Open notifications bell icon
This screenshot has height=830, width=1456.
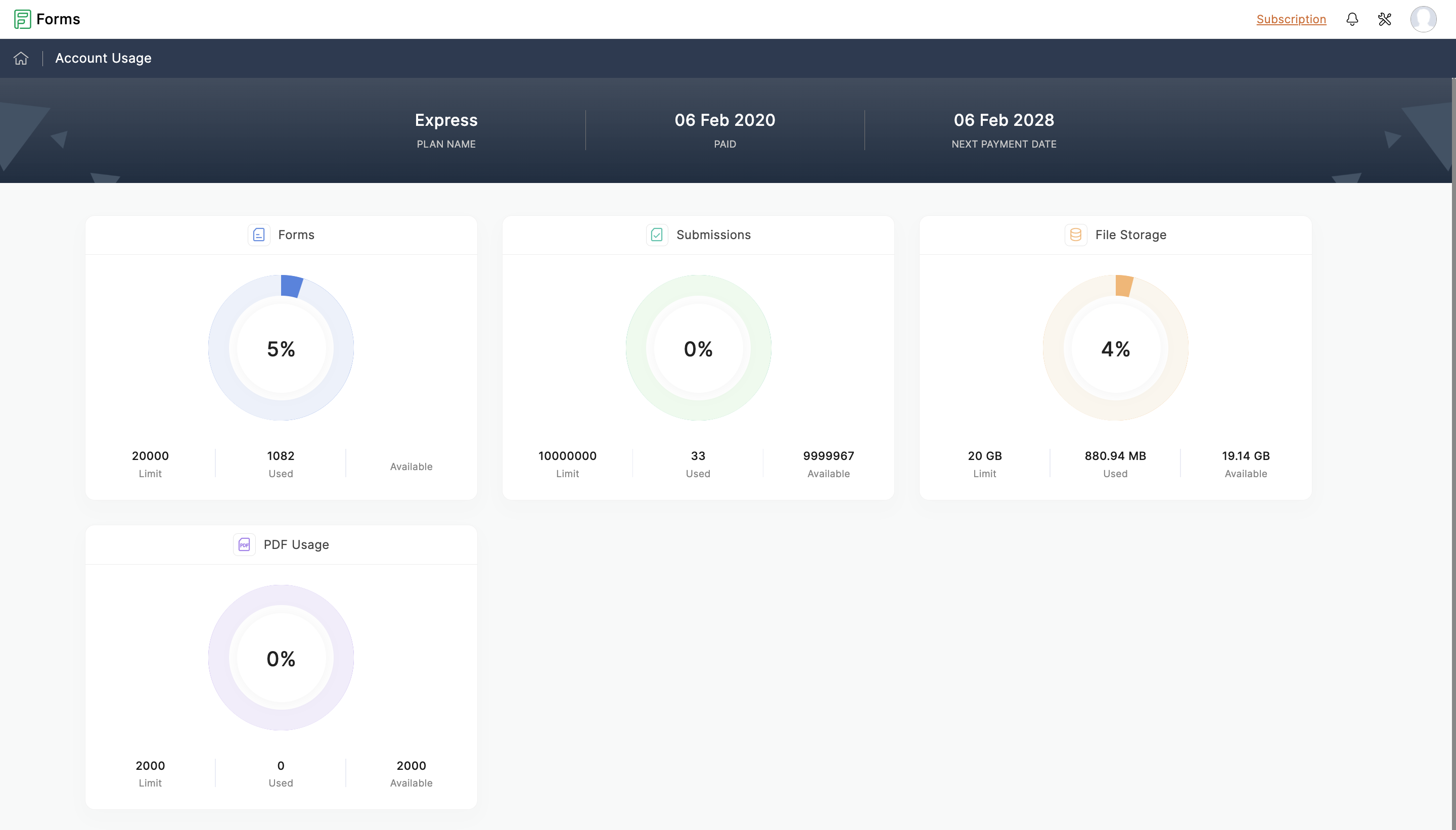(x=1352, y=19)
